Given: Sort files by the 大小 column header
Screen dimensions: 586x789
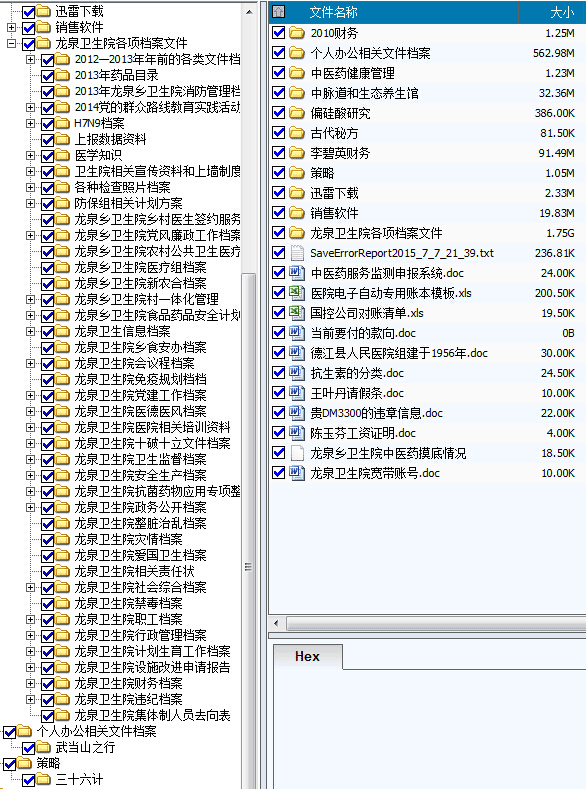Looking at the screenshot, I should pos(562,12).
